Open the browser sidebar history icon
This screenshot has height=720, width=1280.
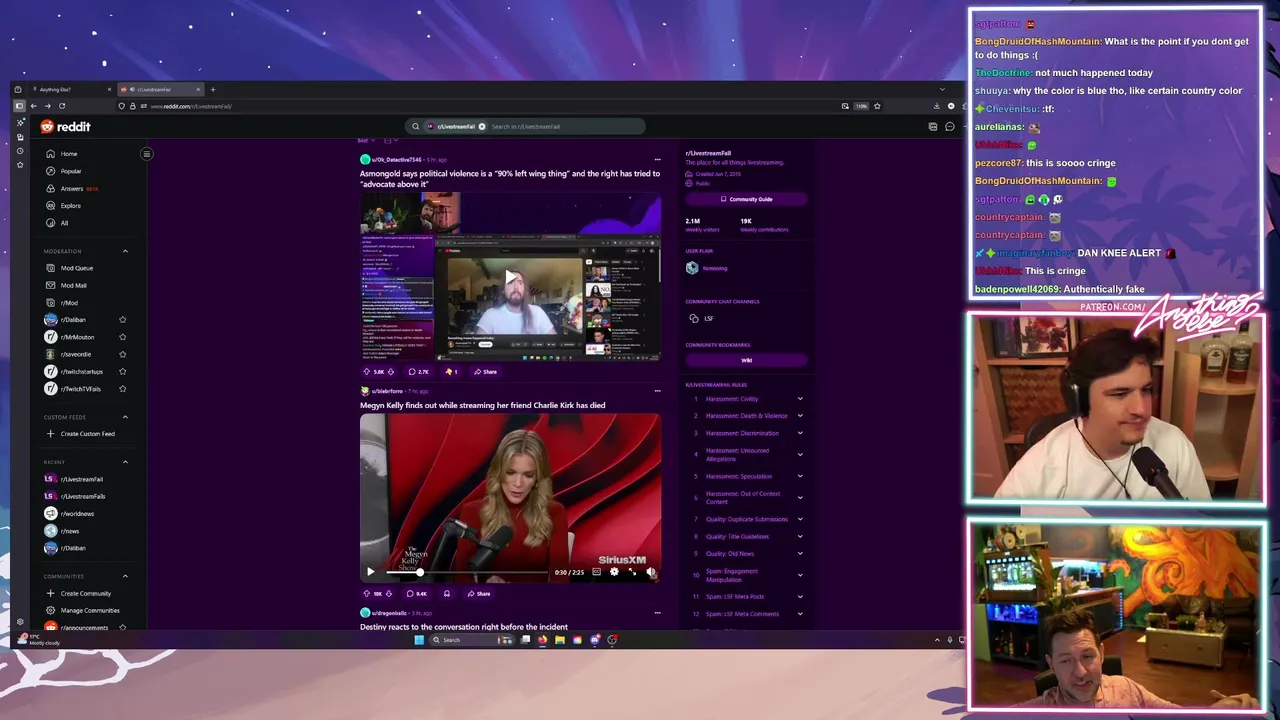point(20,151)
